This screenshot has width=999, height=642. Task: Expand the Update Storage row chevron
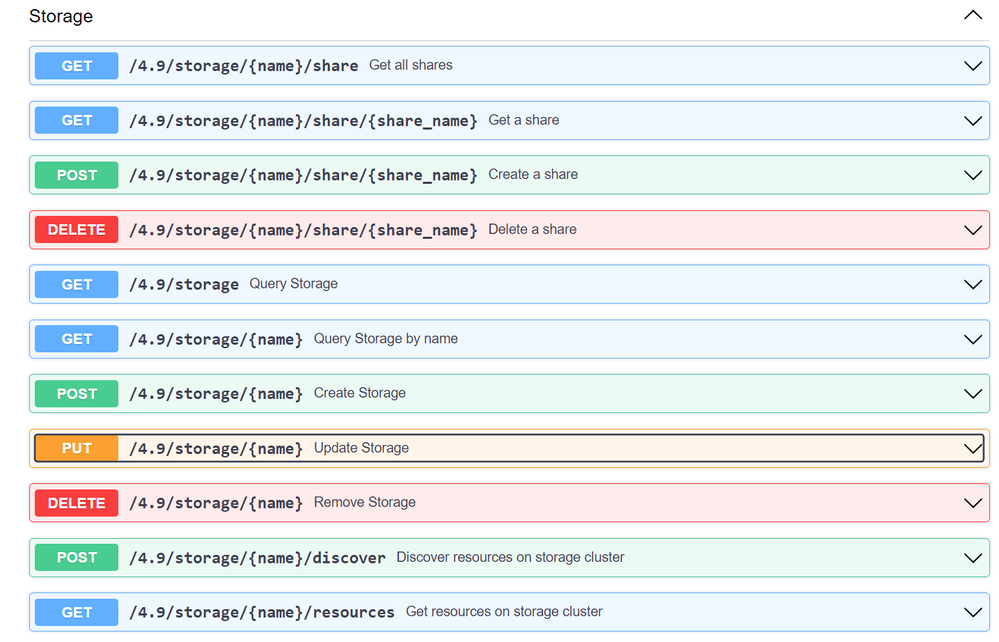tap(972, 449)
